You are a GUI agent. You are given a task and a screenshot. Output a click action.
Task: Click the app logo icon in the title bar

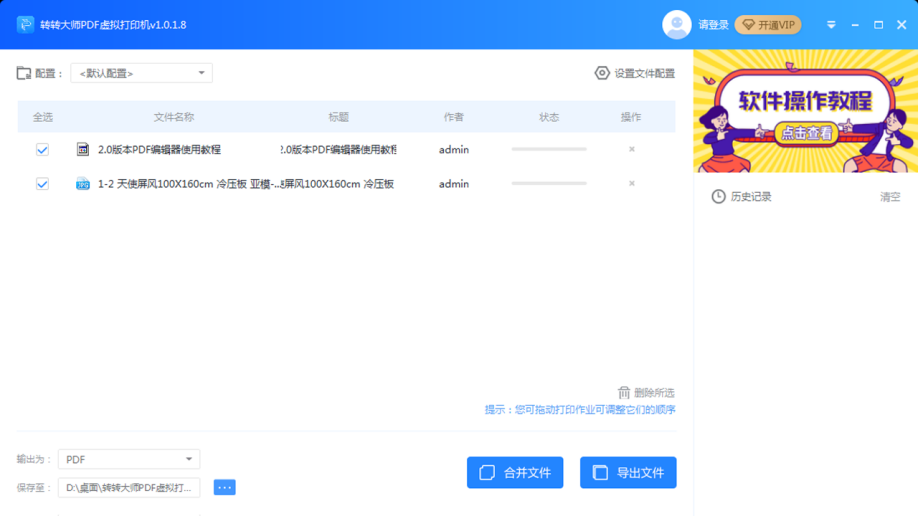pyautogui.click(x=25, y=25)
